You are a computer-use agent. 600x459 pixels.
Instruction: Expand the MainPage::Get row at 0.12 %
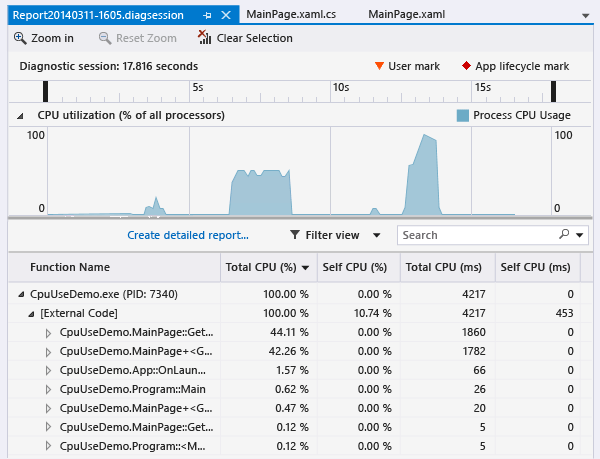[48, 427]
